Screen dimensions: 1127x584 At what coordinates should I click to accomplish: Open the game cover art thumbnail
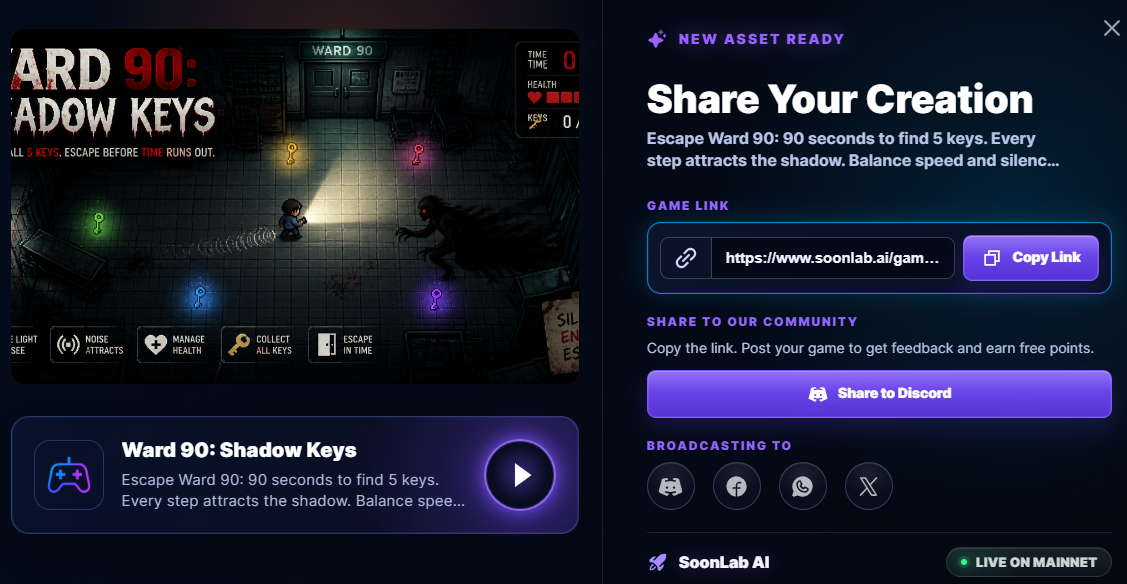(295, 206)
